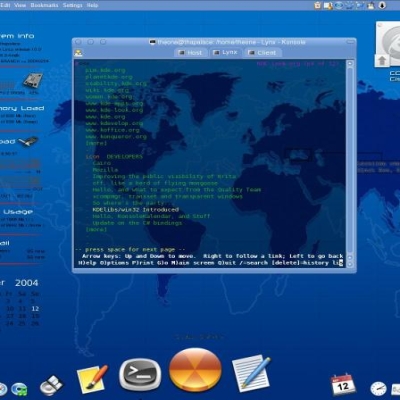
Task: Open the silver disc drive dock icon
Action: click(51, 386)
